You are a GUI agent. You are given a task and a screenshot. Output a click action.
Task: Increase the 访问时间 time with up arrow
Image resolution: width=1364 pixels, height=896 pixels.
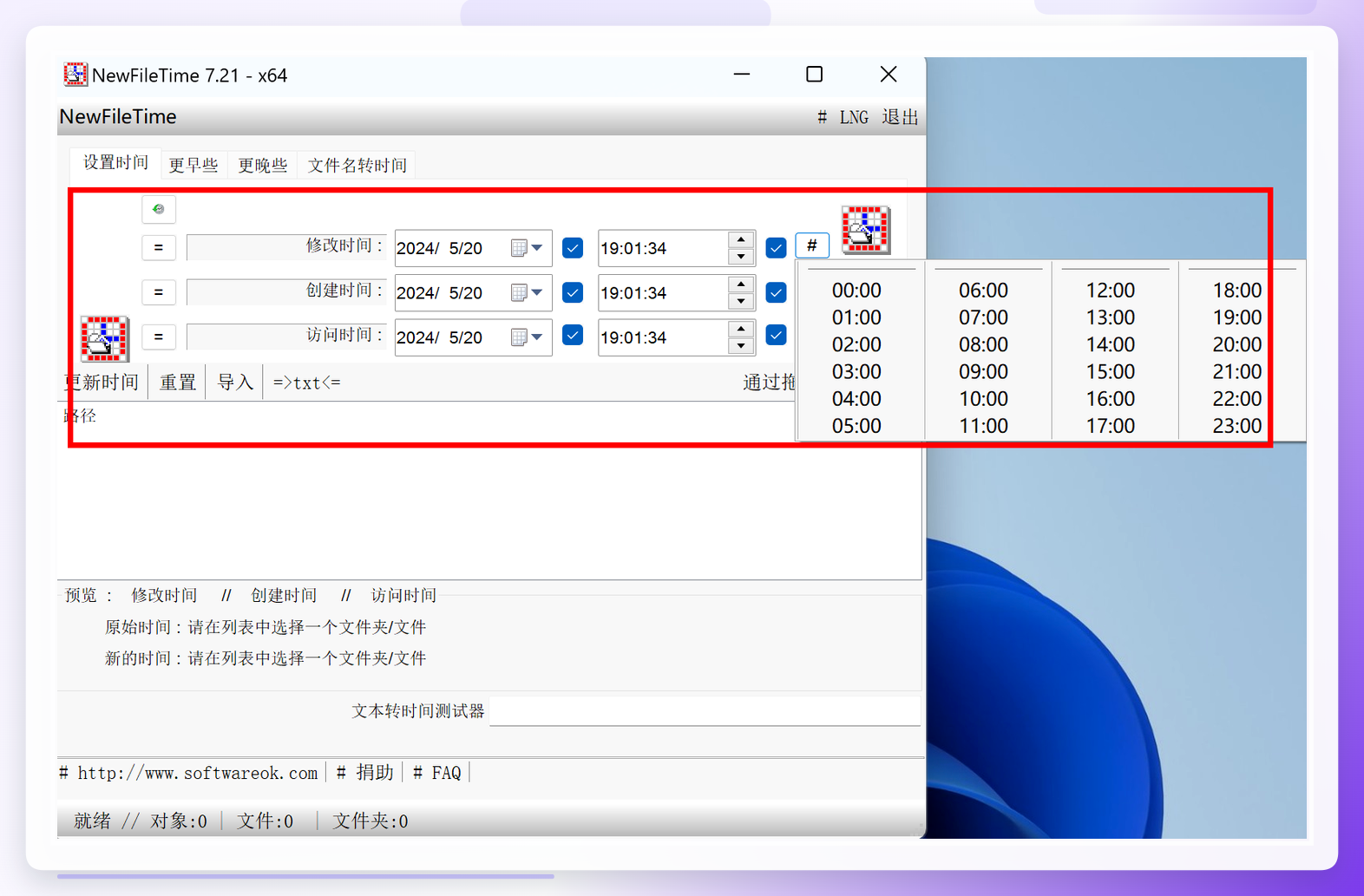(741, 329)
